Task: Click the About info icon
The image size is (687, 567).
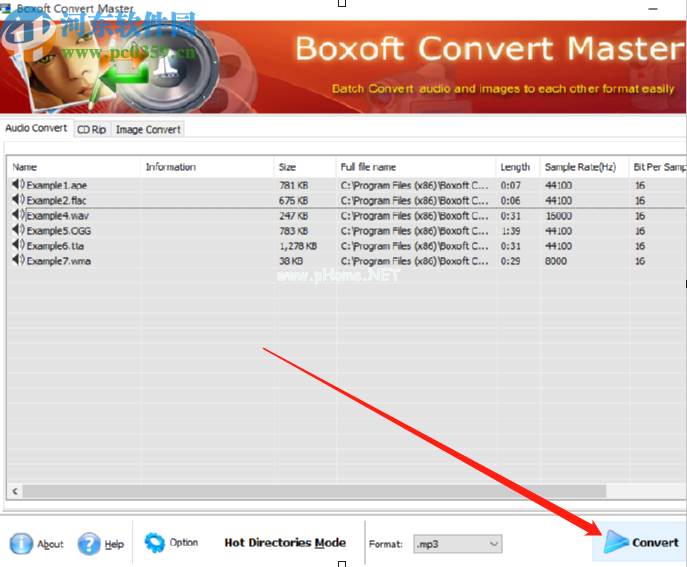Action: [21, 543]
